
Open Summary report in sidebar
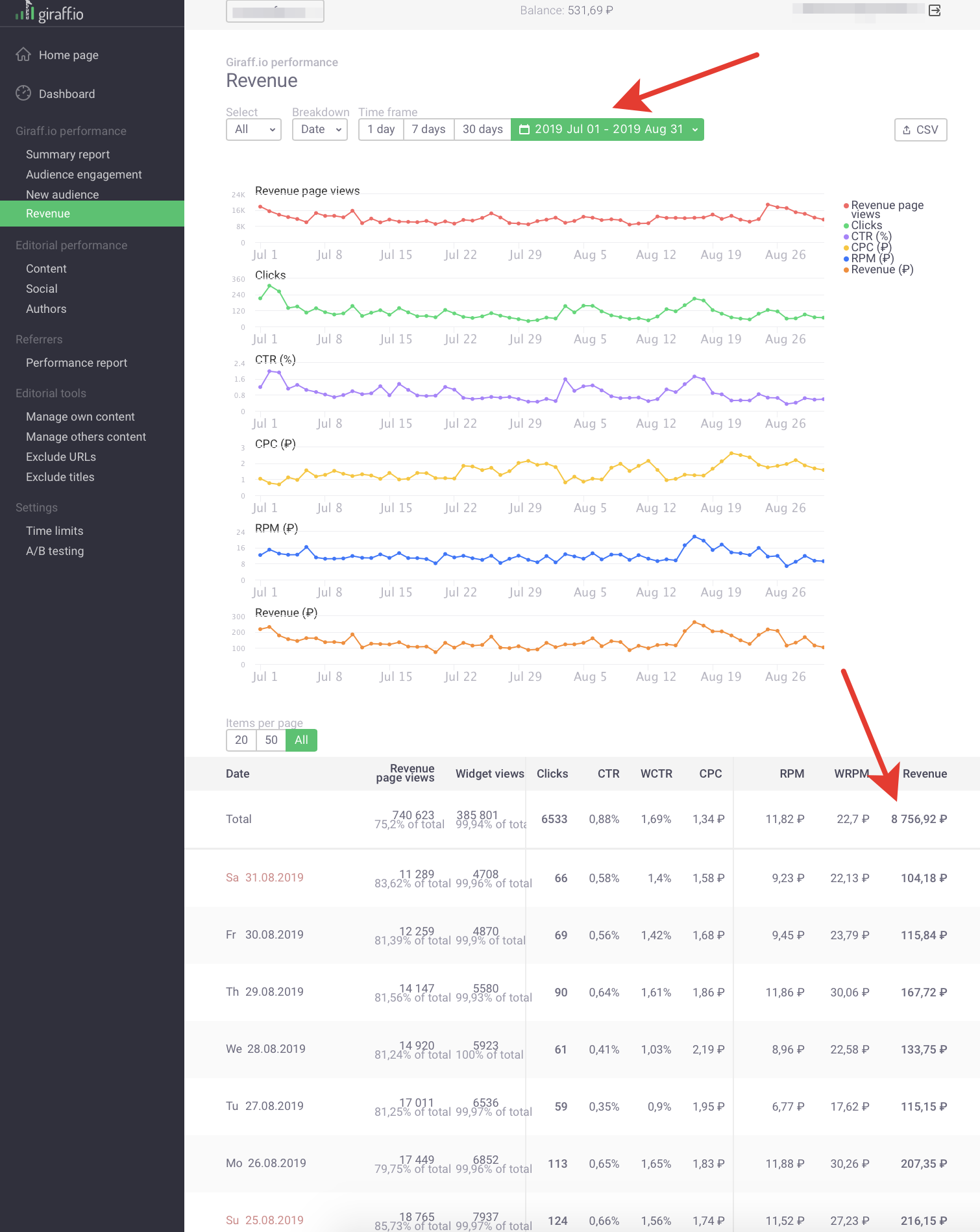coord(67,154)
